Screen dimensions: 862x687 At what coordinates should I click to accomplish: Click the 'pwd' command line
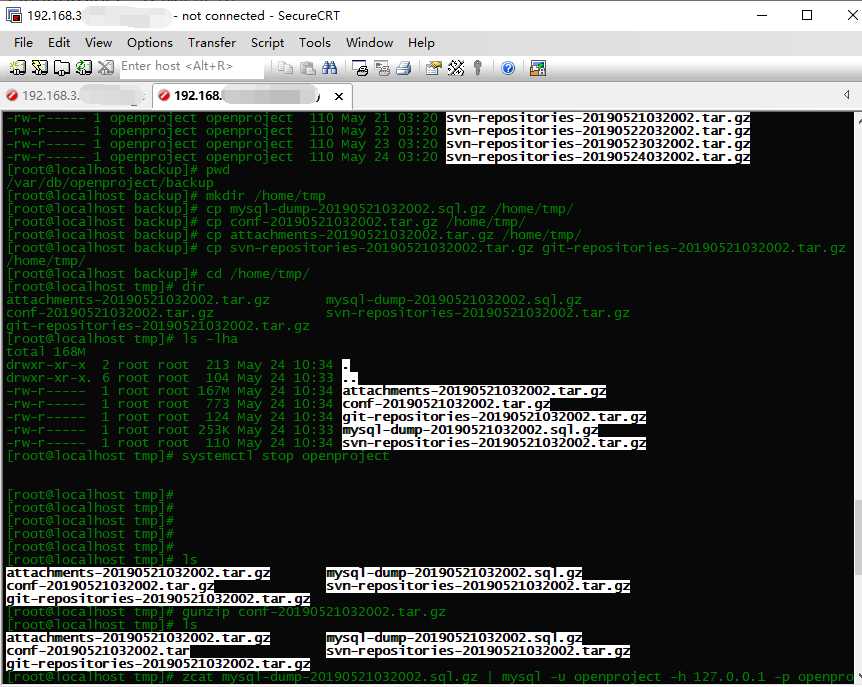coord(118,170)
